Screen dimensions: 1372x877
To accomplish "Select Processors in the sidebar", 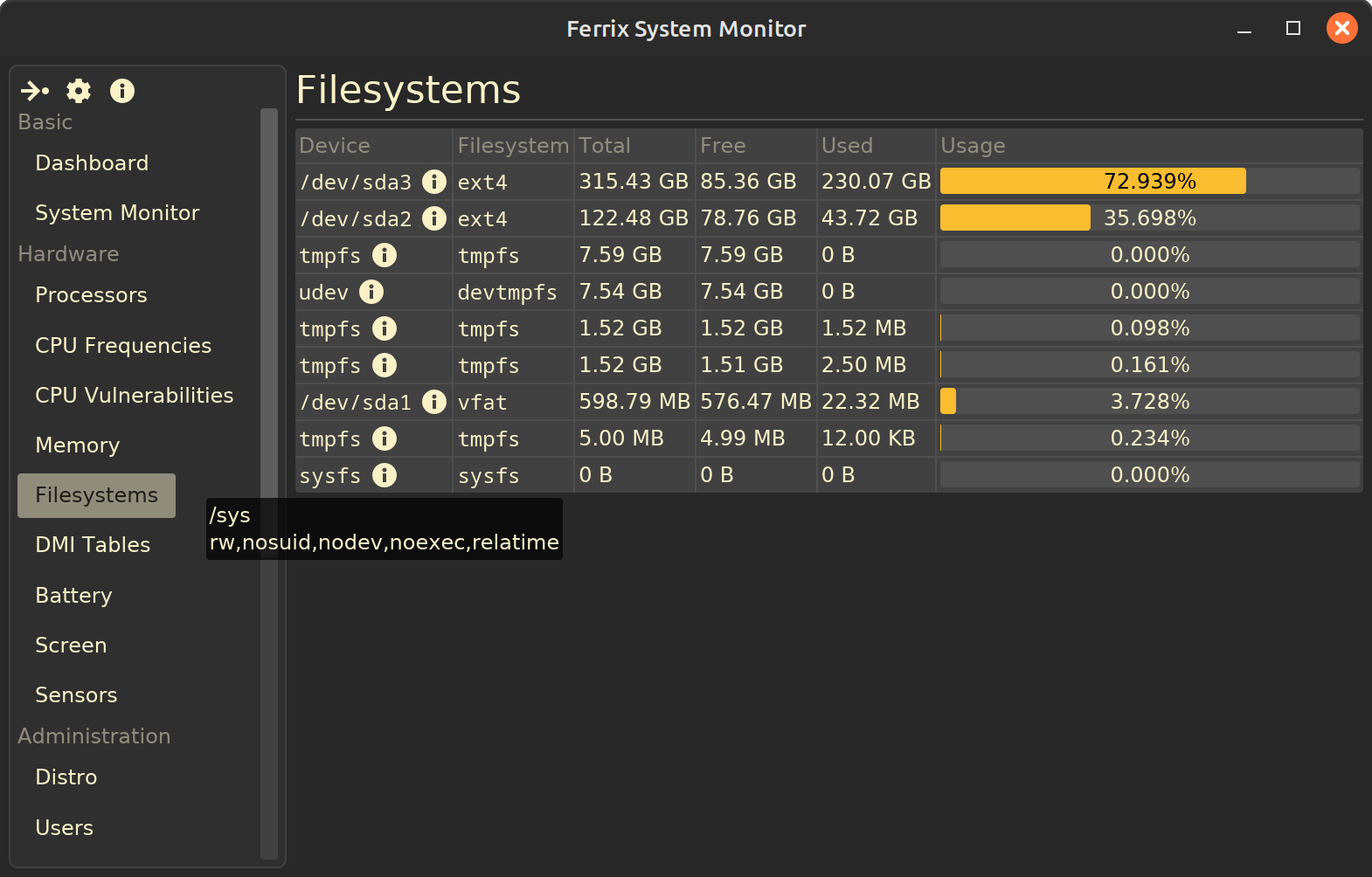I will click(91, 295).
